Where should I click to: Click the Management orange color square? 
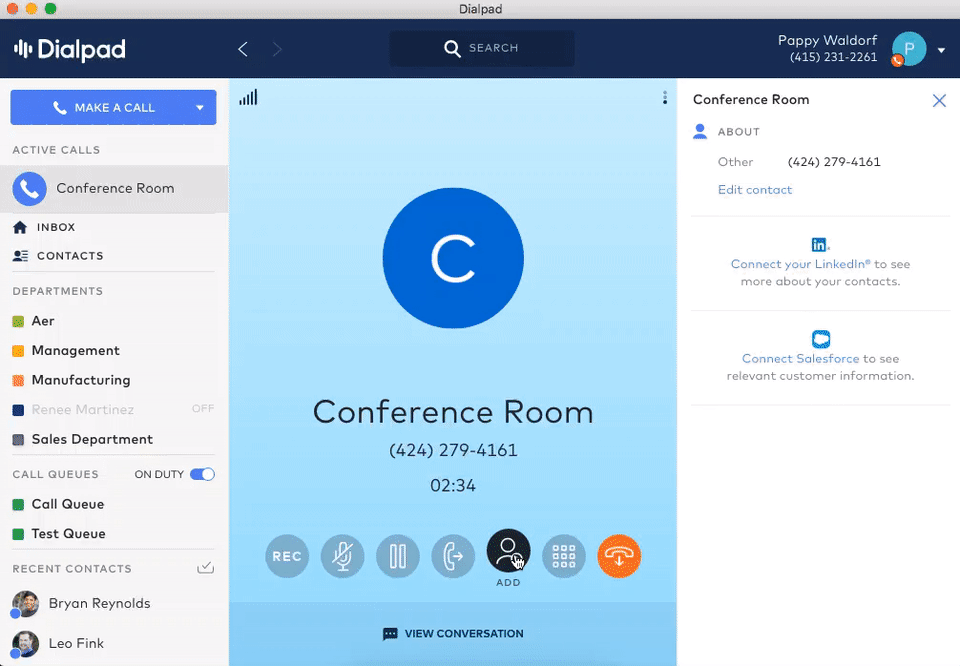pos(18,351)
